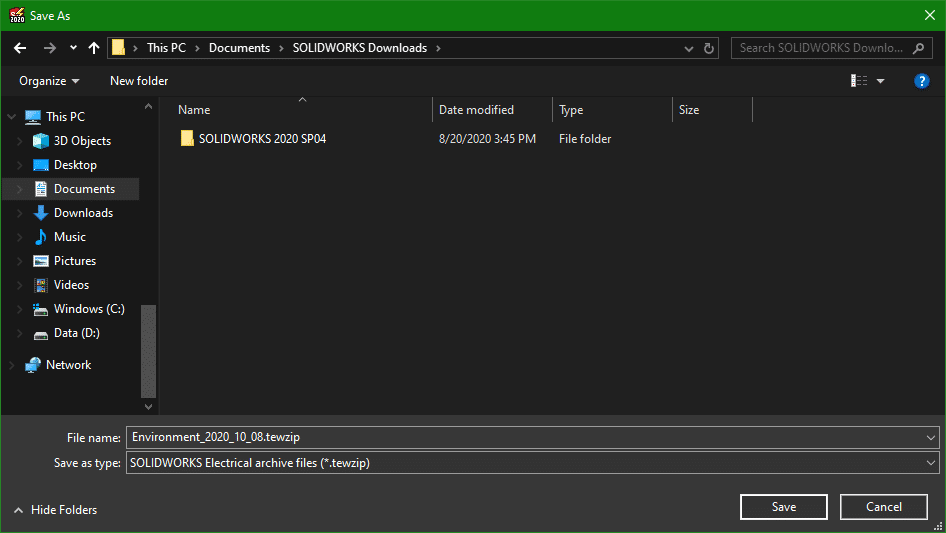Viewport: 946px width, 533px height.
Task: Open view options dropdown arrow
Action: (880, 81)
